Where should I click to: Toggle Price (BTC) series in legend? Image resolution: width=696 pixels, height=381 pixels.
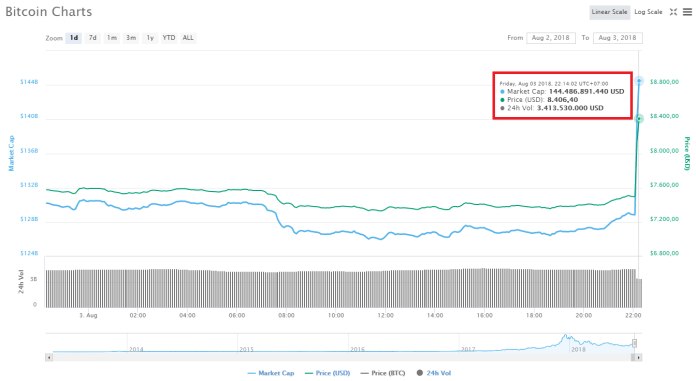click(383, 373)
